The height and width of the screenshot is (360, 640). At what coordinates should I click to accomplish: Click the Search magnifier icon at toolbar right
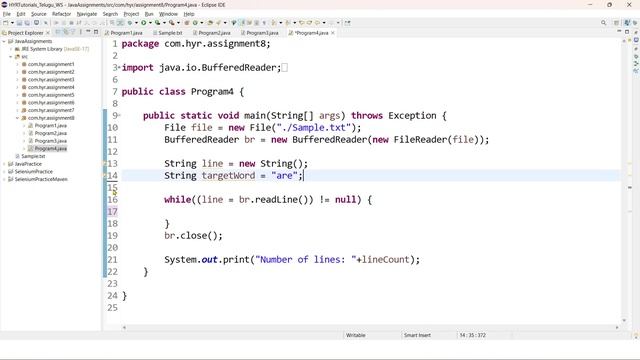(x=603, y=23)
